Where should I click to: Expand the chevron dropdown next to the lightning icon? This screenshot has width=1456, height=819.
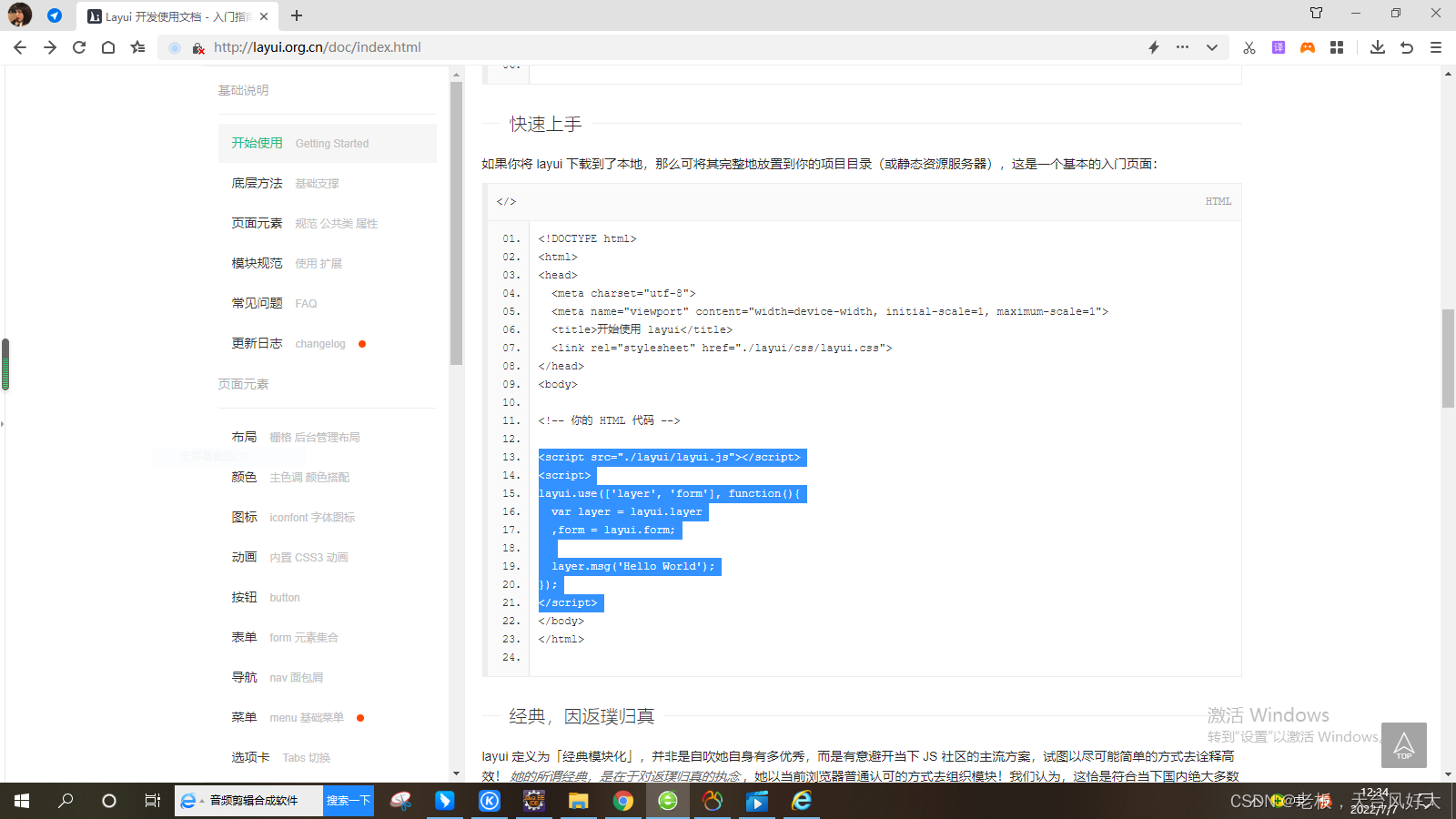[x=1210, y=46]
